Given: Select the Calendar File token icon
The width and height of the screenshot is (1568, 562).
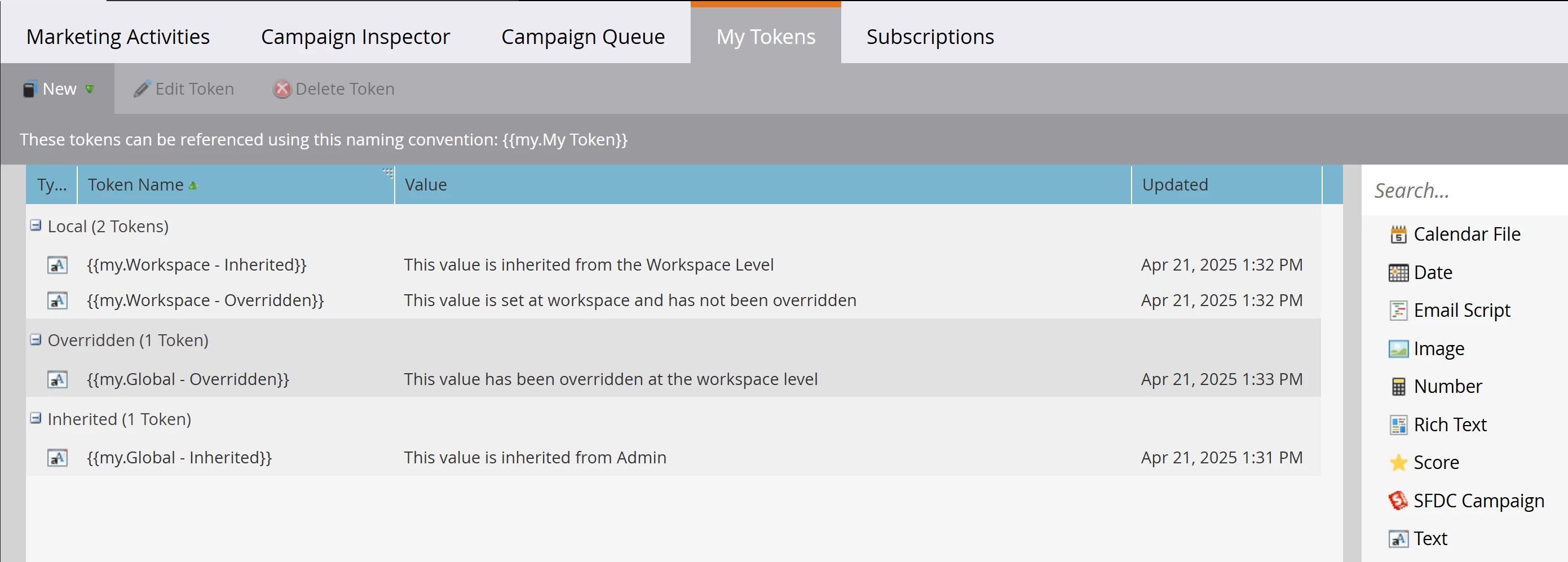Looking at the screenshot, I should click(1398, 234).
